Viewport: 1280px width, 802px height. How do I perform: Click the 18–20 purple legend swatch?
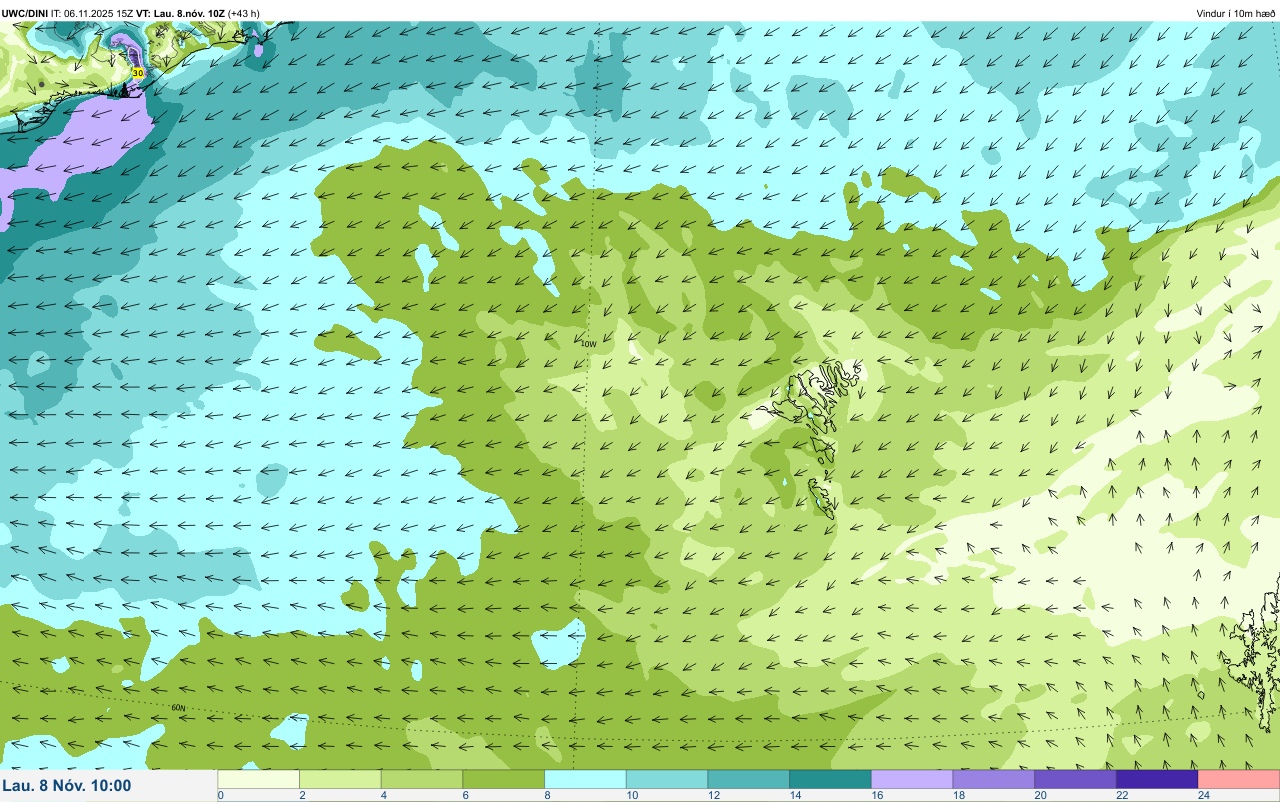994,779
